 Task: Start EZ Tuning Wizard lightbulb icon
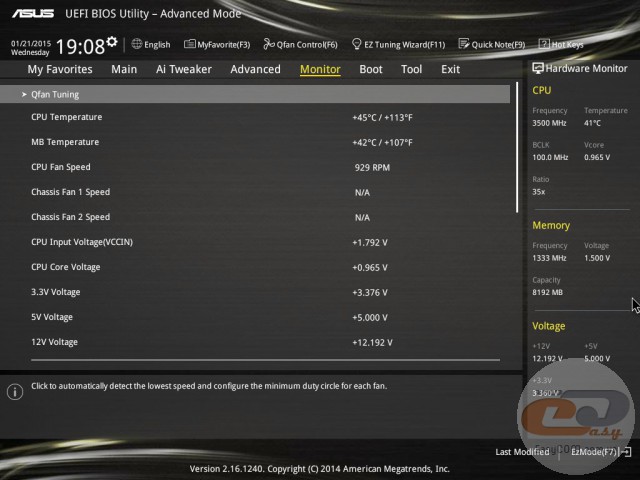pyautogui.click(x=356, y=44)
